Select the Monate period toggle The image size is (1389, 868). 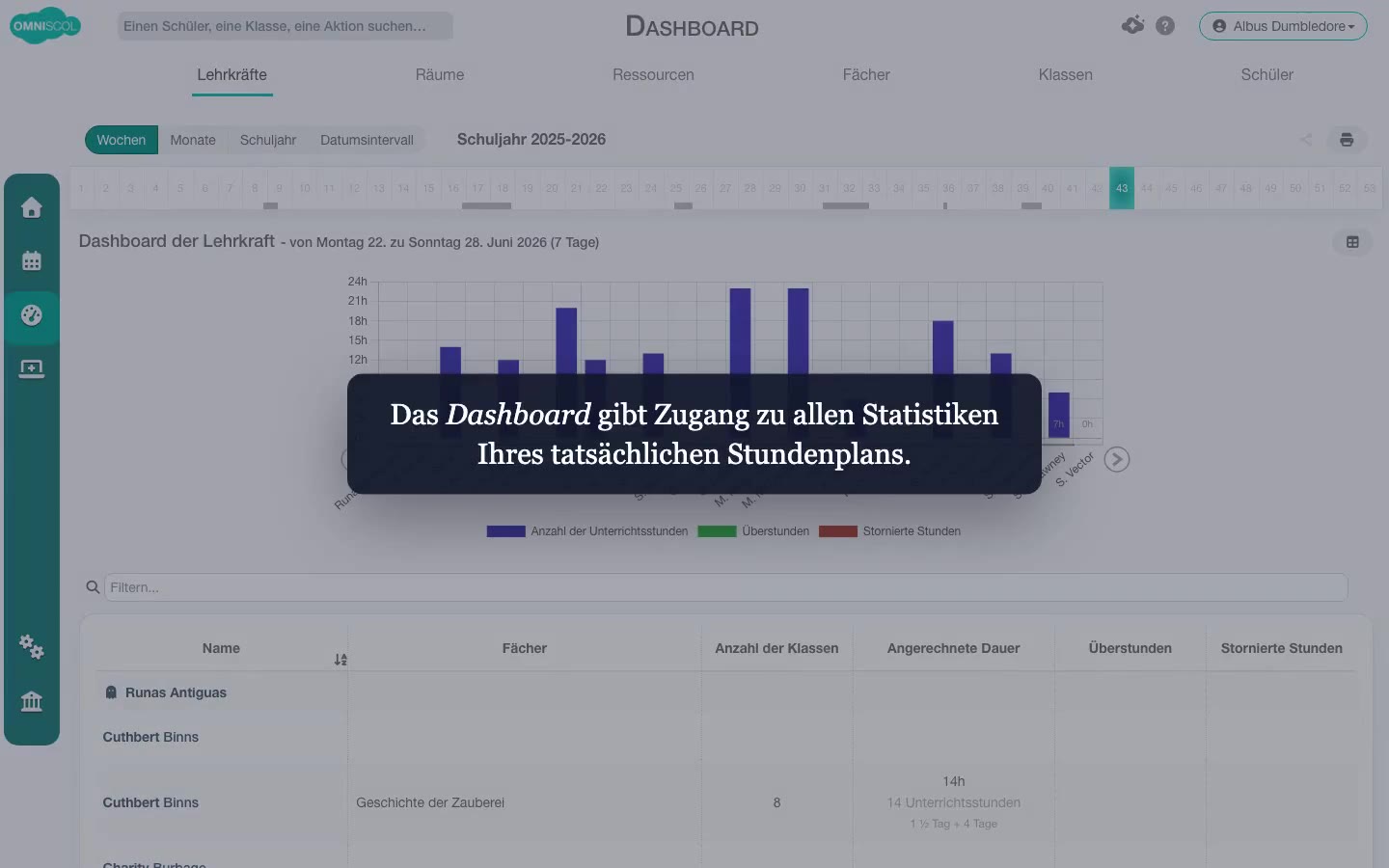coord(193,140)
